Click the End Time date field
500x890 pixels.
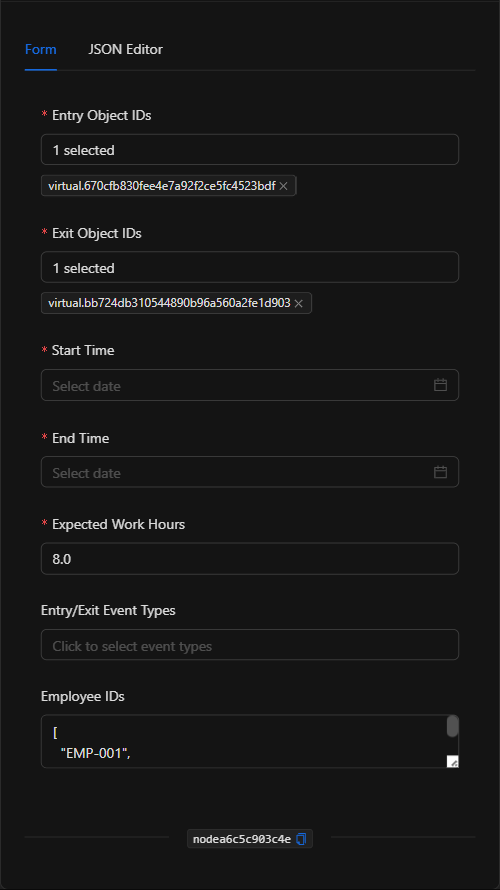[250, 472]
